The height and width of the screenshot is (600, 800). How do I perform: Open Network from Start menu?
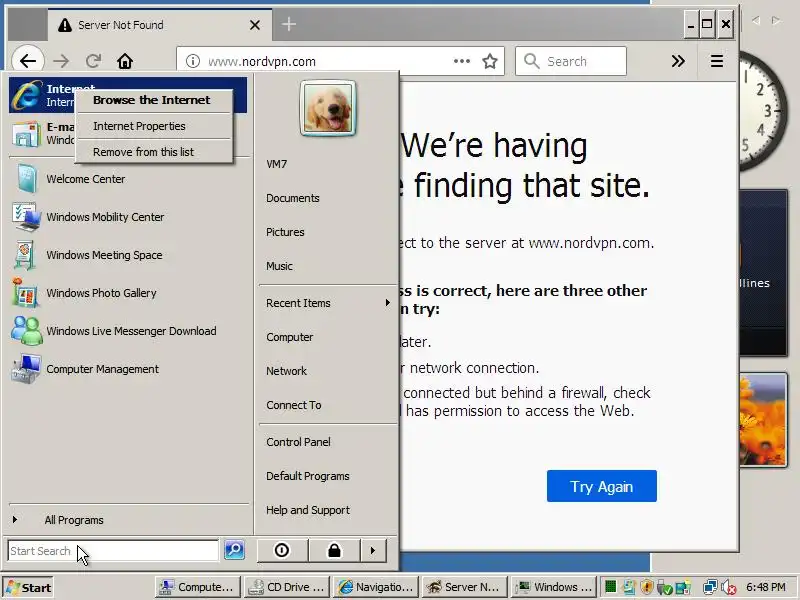(x=287, y=371)
